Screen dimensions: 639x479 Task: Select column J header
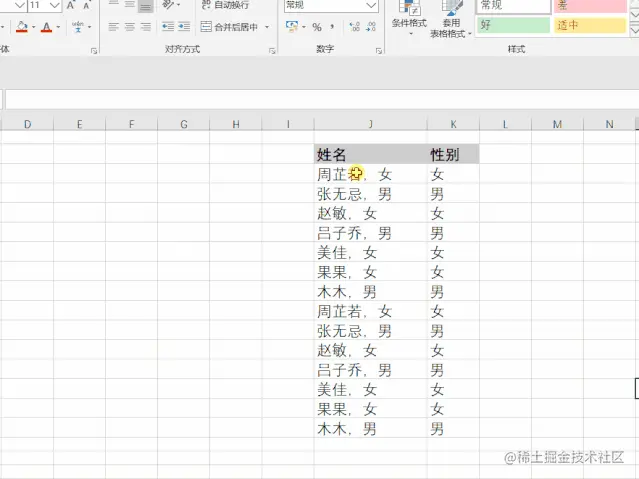point(371,124)
